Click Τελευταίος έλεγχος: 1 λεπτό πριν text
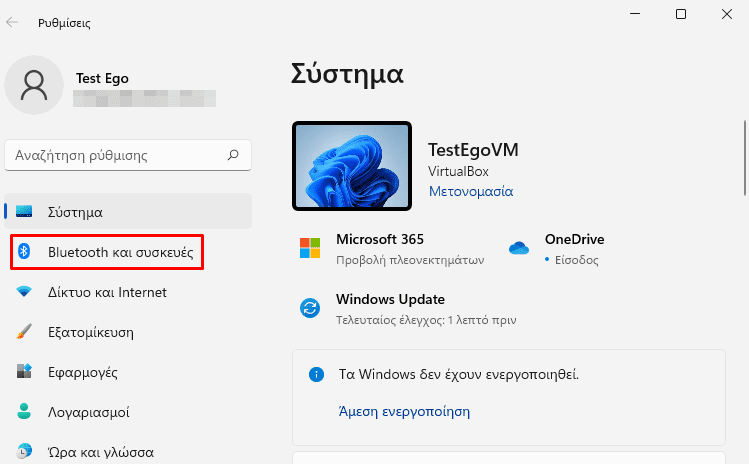The height and width of the screenshot is (464, 749). [426, 320]
